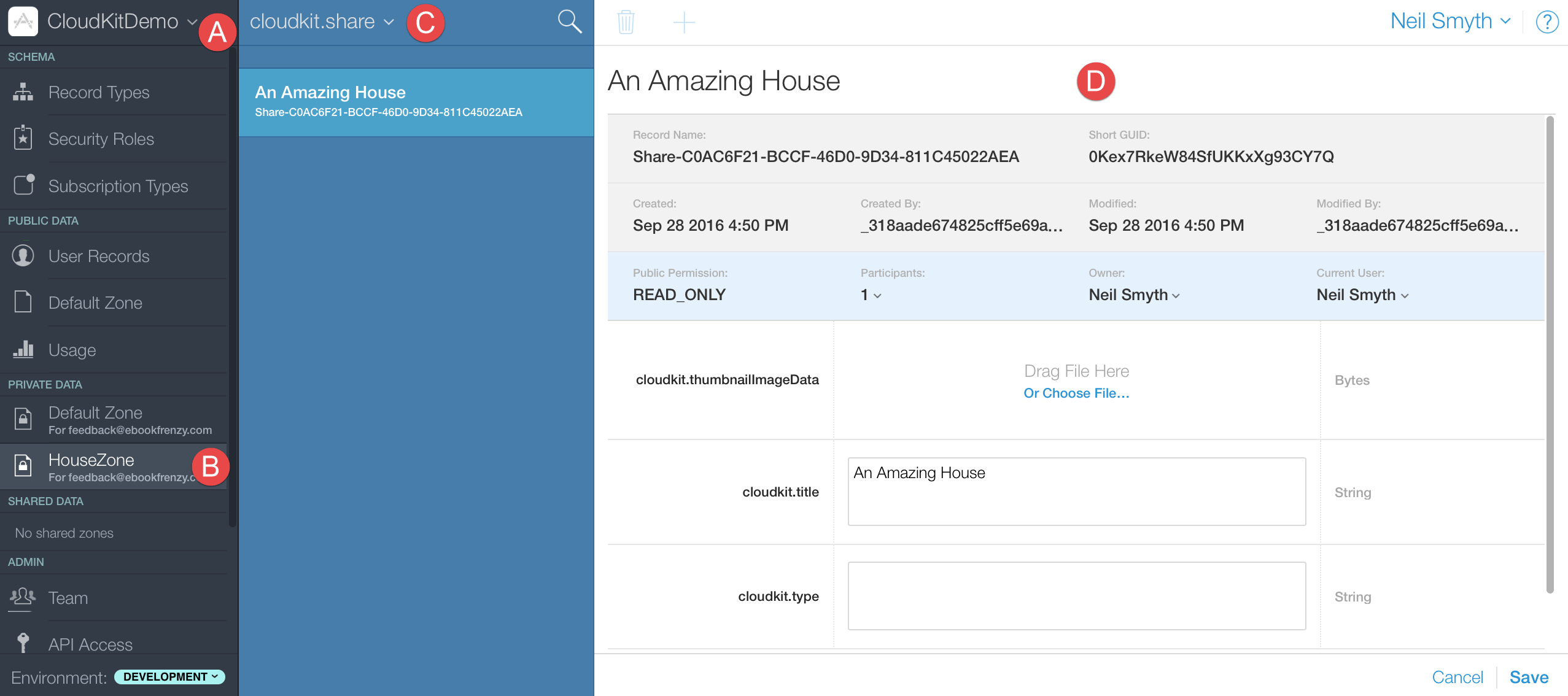The height and width of the screenshot is (696, 1568).
Task: Select Subscription Types in sidebar
Action: tap(118, 186)
